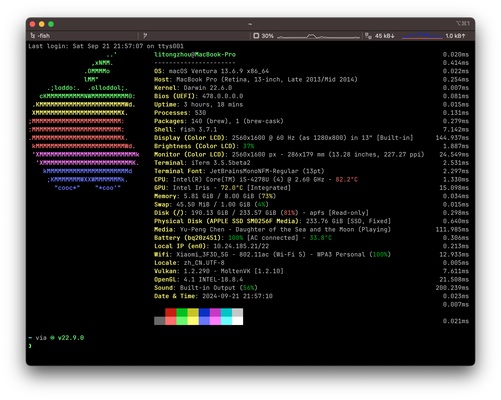501x400 pixels.
Task: Click the Last login line
Action: click(x=106, y=46)
